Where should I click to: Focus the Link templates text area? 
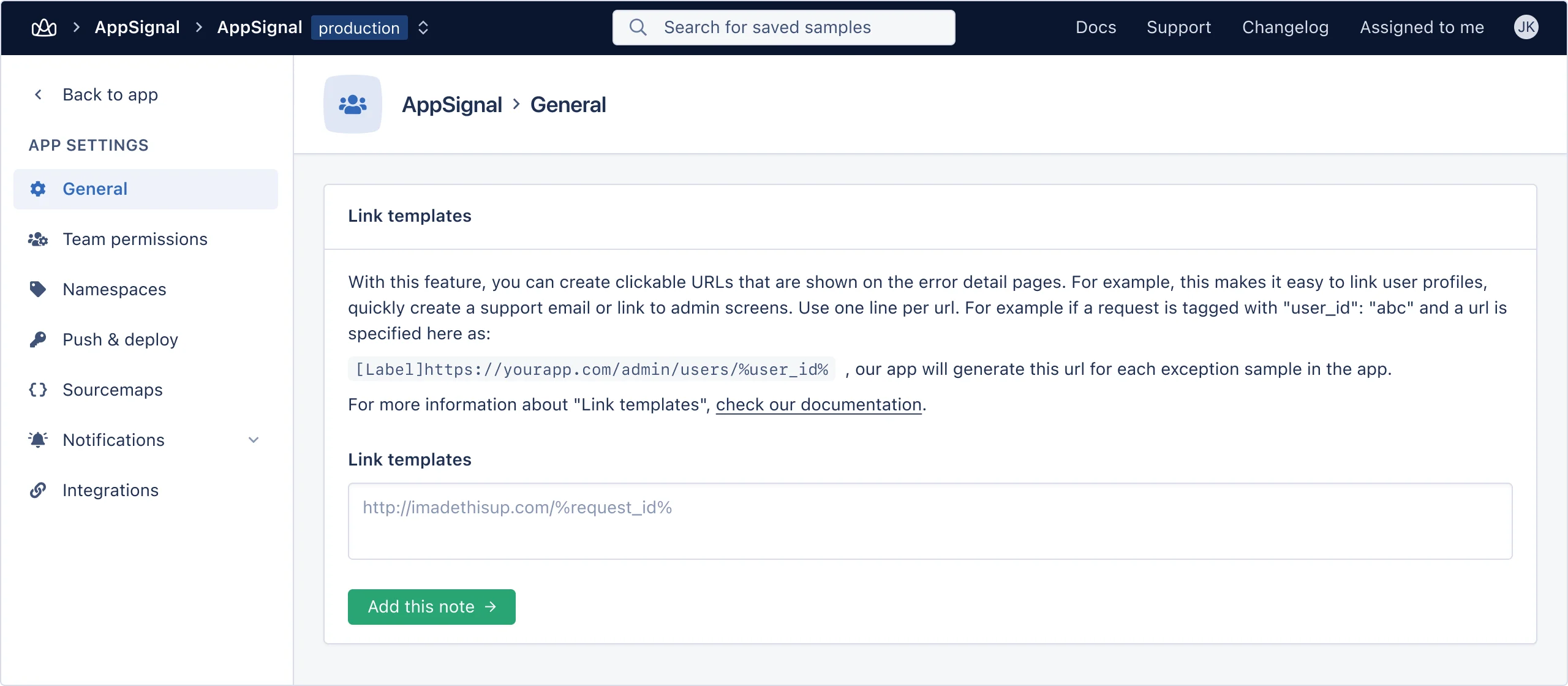point(930,521)
